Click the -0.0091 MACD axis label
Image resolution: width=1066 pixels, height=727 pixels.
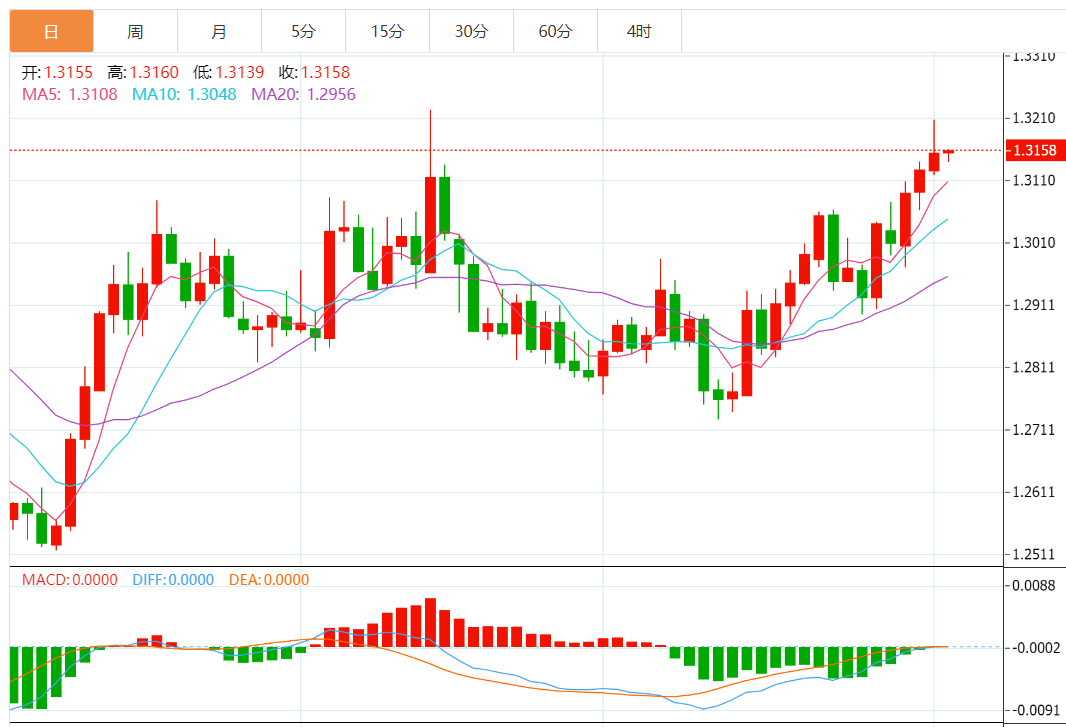(1035, 710)
